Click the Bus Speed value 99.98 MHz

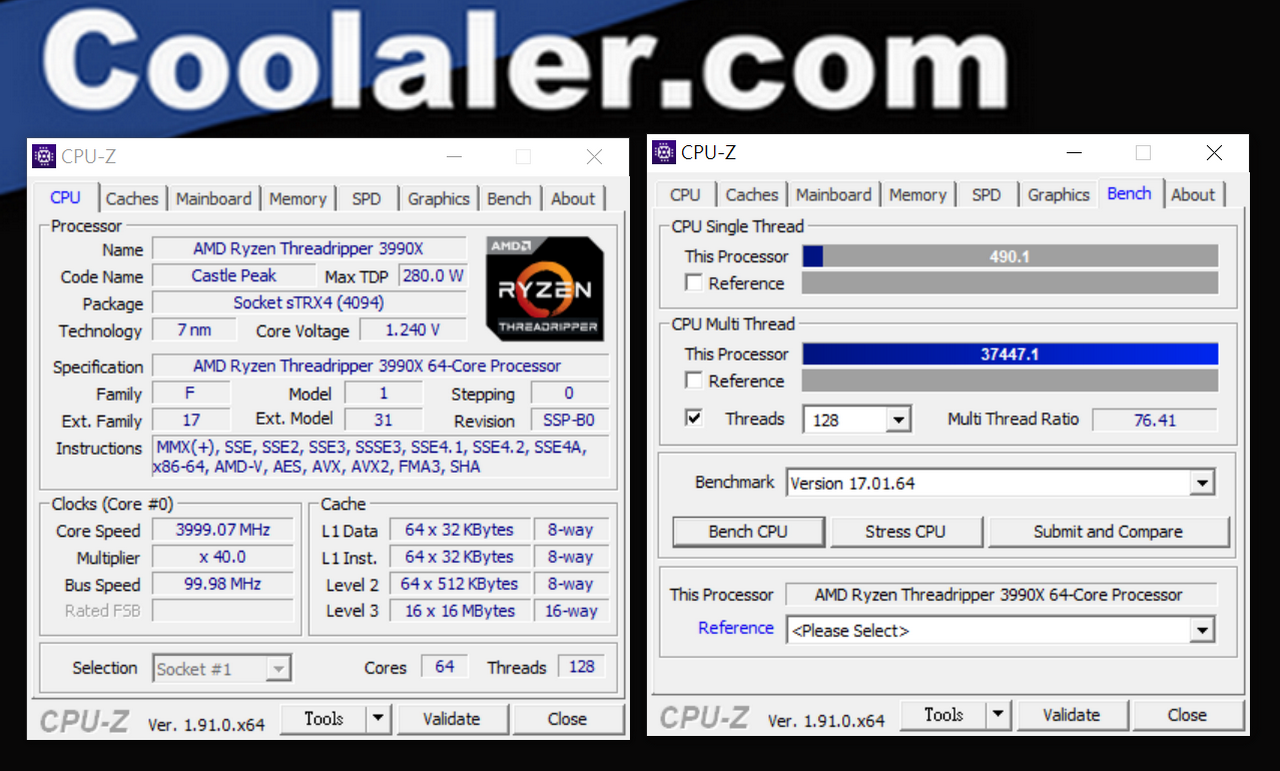coord(223,584)
